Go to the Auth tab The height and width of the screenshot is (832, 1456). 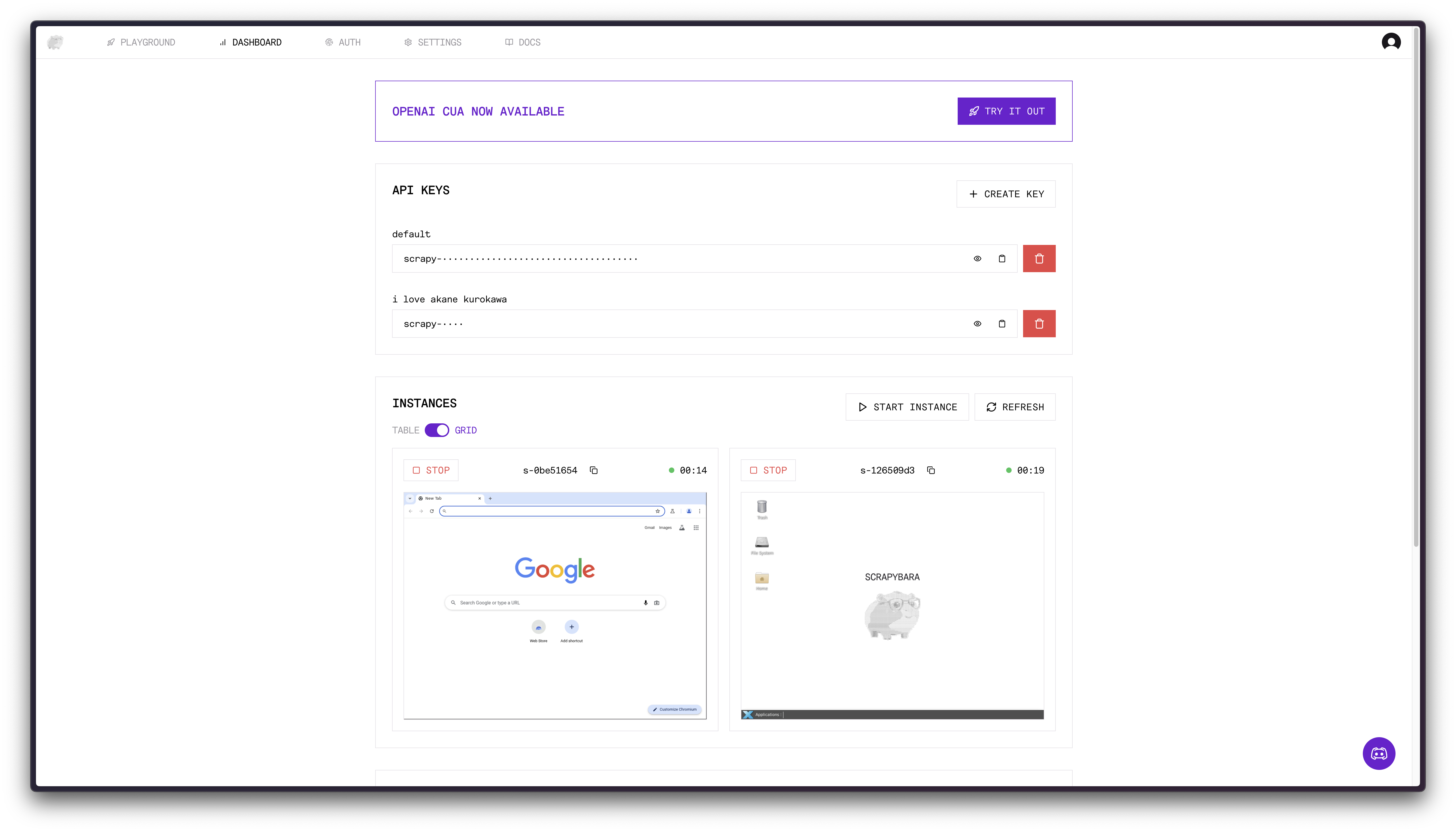(x=343, y=42)
